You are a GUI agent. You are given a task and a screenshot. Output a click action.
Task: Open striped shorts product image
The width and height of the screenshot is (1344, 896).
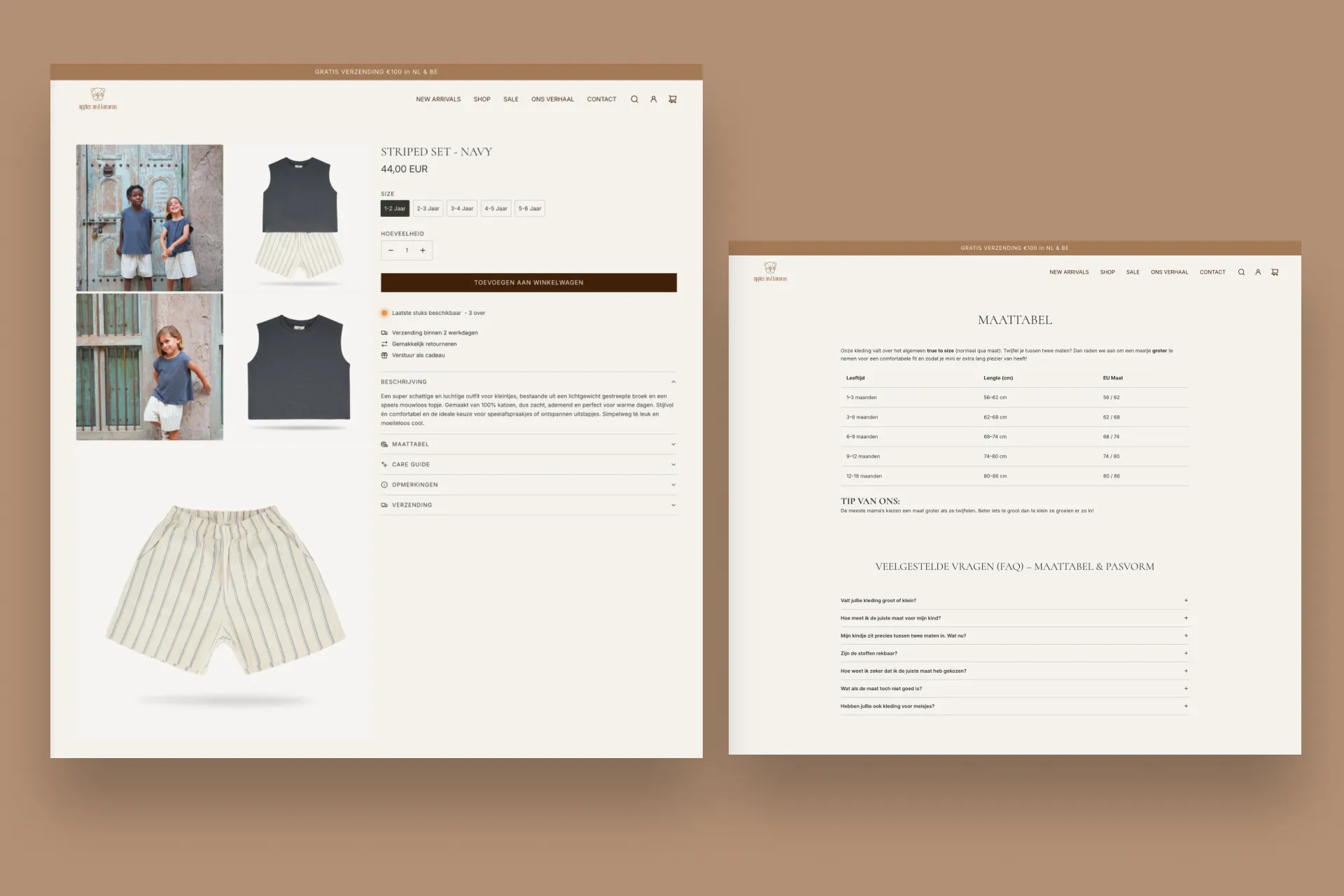pos(225,591)
